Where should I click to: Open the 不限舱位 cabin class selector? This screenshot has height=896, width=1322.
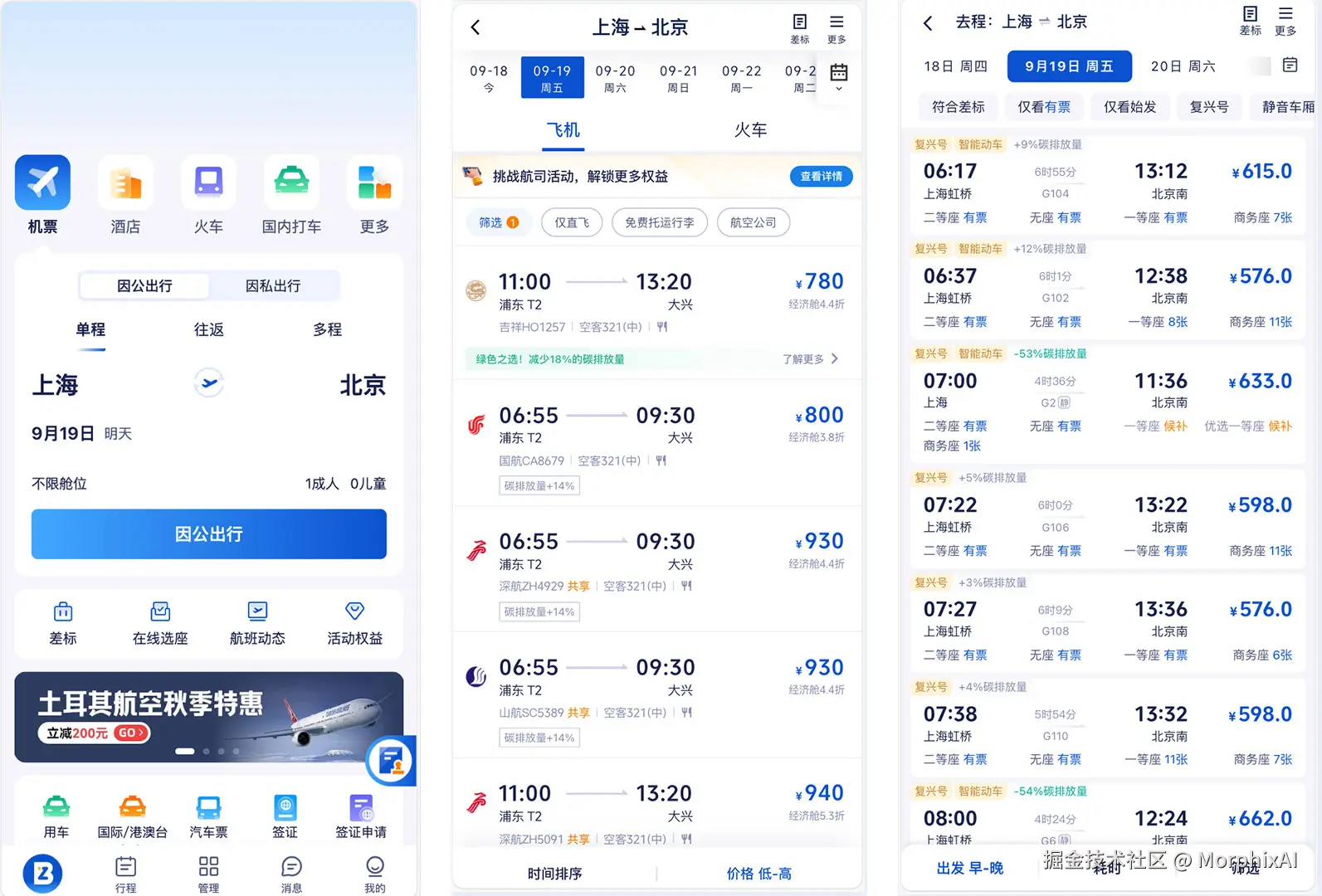point(59,484)
